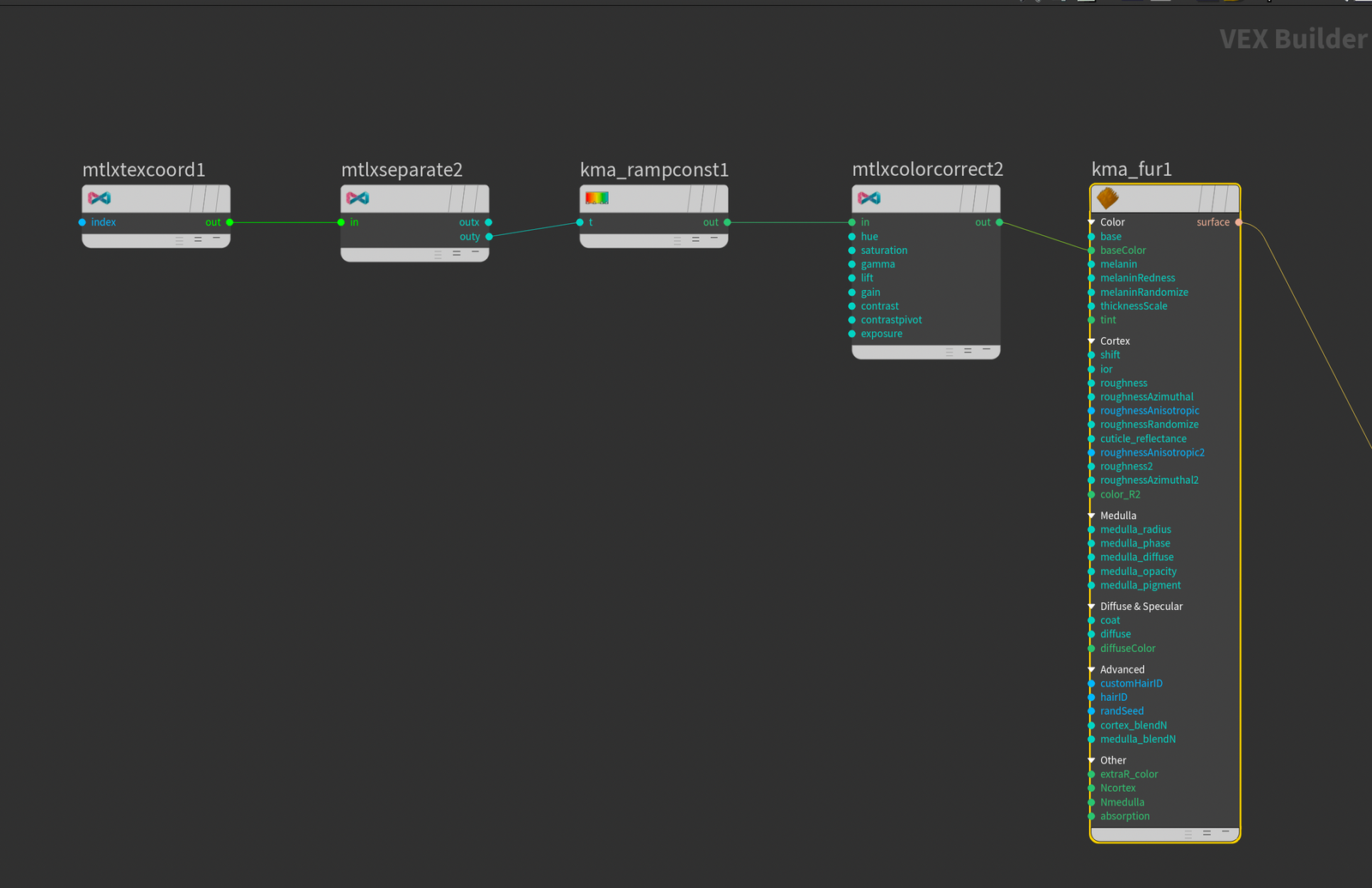
Task: Click the kma_fur1 node name label
Action: click(1131, 170)
